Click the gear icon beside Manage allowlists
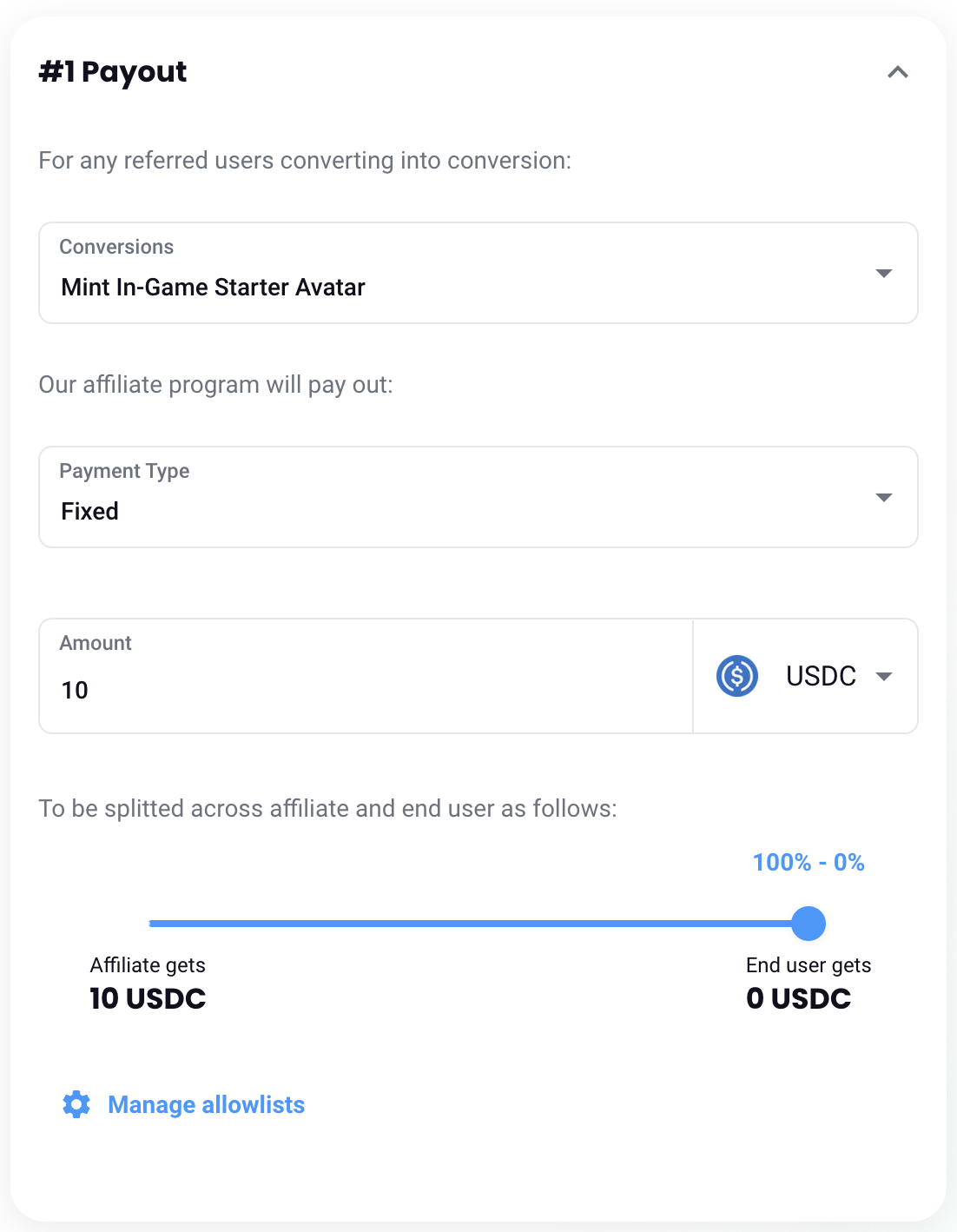This screenshot has width=957, height=1232. pyautogui.click(x=76, y=1104)
